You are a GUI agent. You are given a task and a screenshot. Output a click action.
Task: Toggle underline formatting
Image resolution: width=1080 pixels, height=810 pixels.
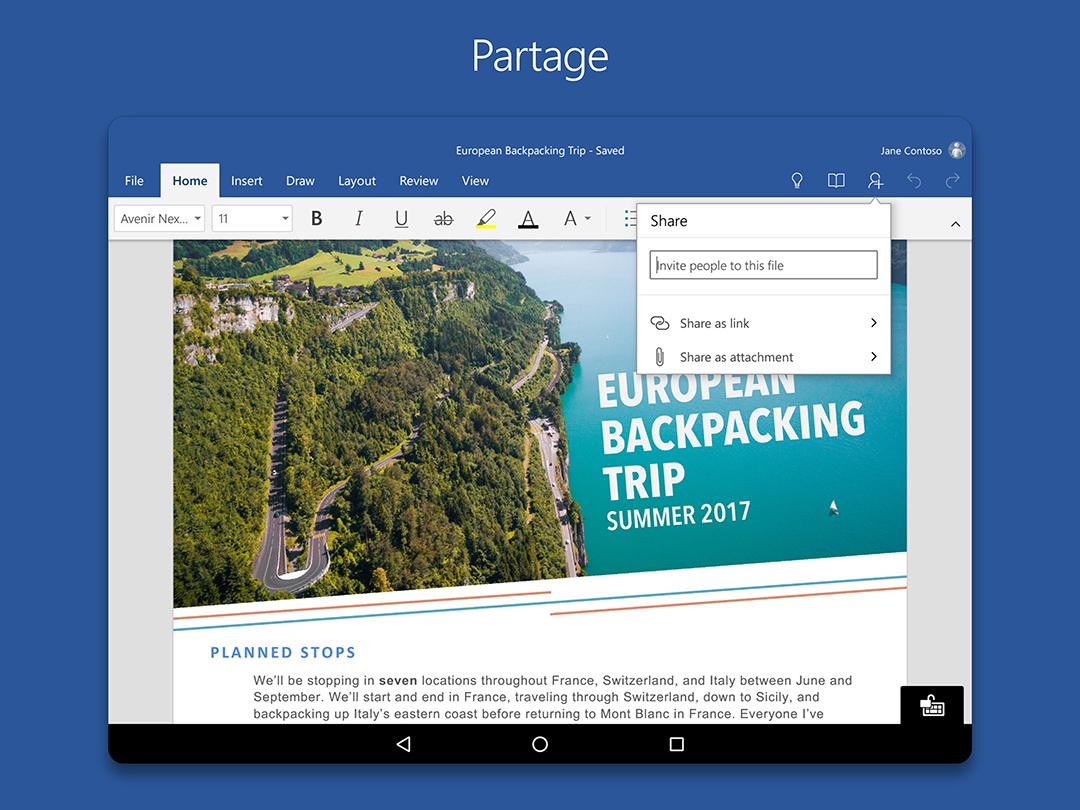tap(401, 218)
